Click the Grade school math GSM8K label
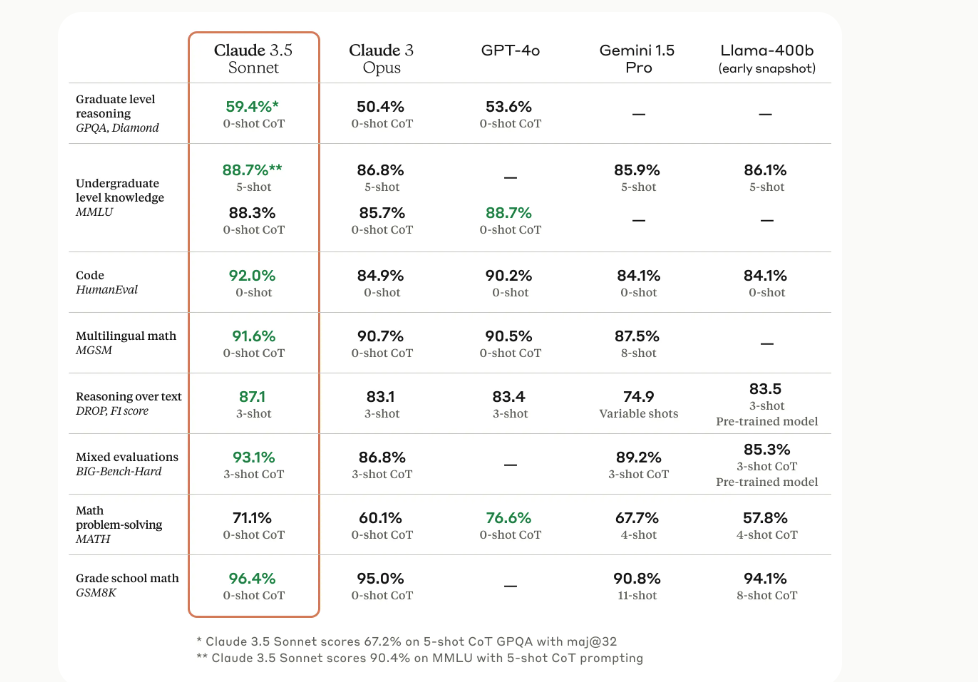The image size is (978, 682). pyautogui.click(x=127, y=585)
